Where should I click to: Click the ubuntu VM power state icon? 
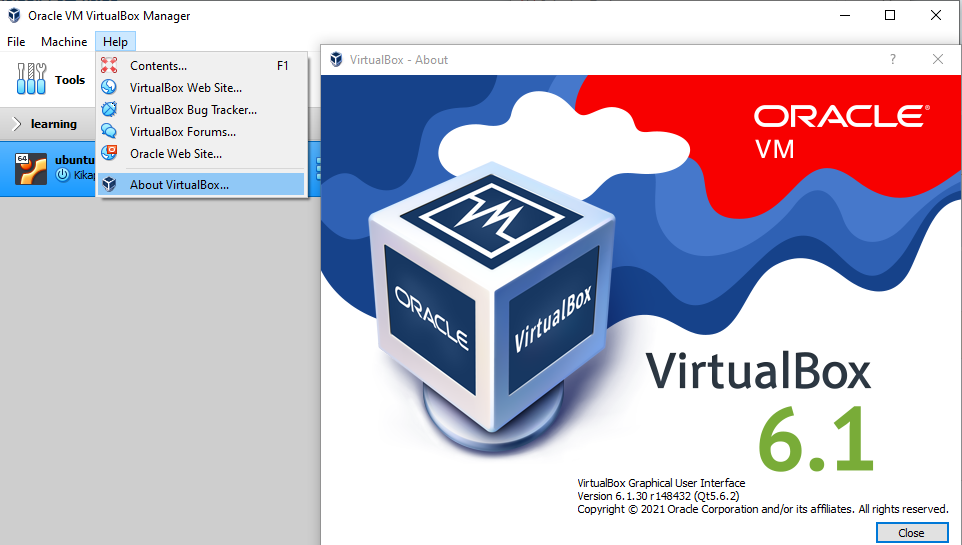[x=63, y=175]
